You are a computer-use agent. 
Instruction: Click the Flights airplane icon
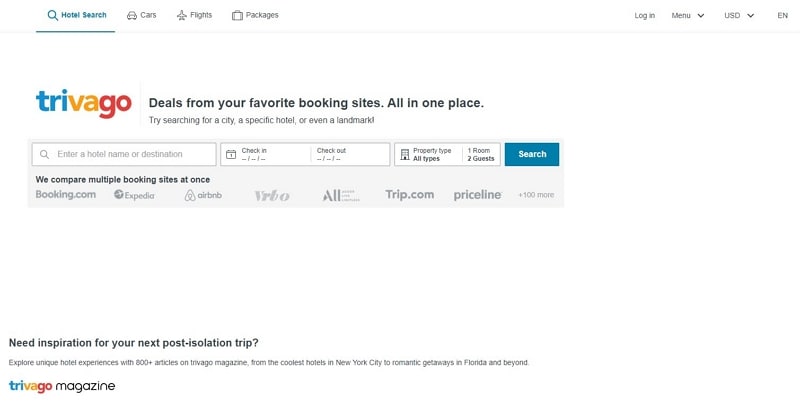pyautogui.click(x=181, y=15)
